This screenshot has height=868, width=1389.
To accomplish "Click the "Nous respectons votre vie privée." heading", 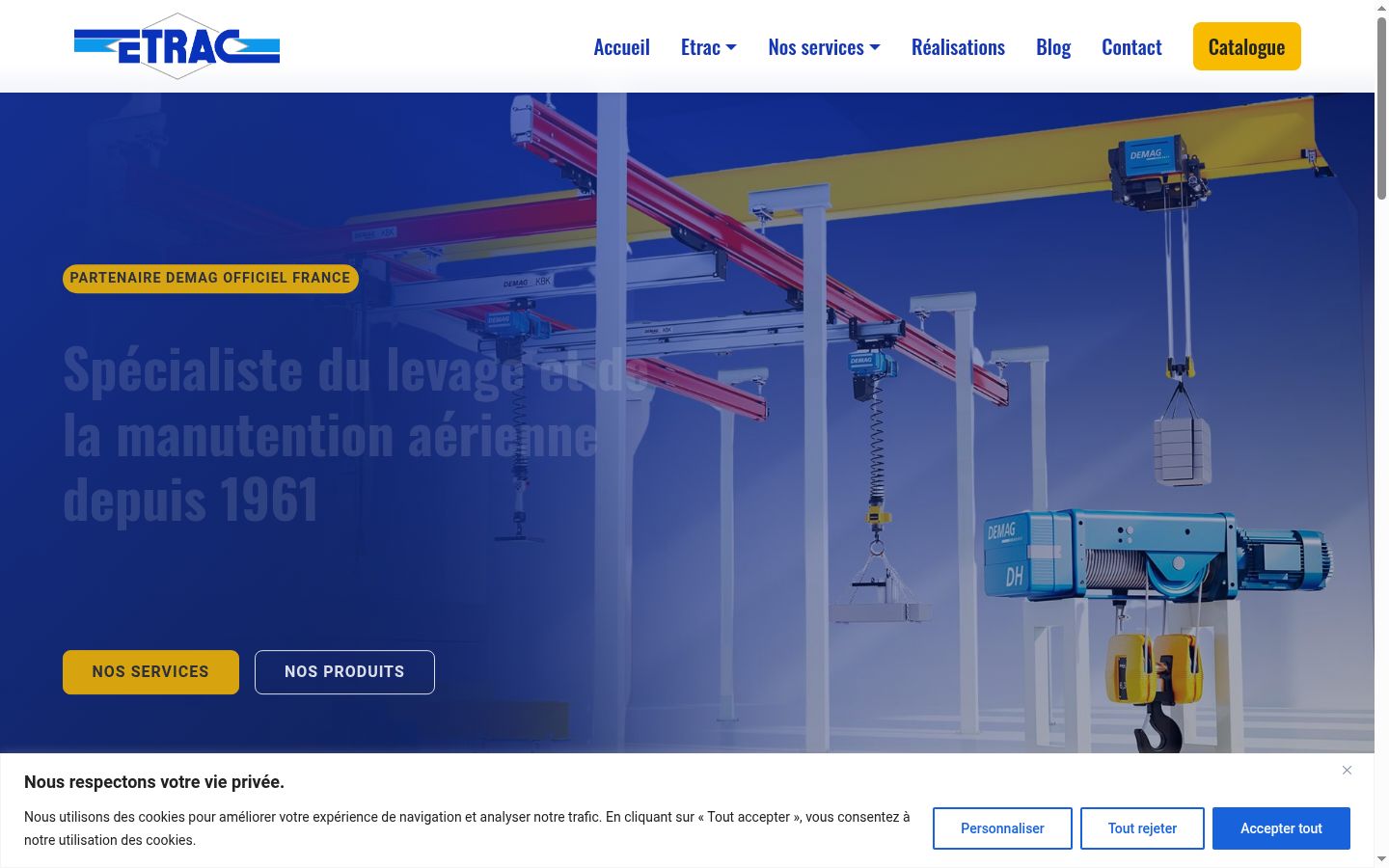I will pos(154,782).
